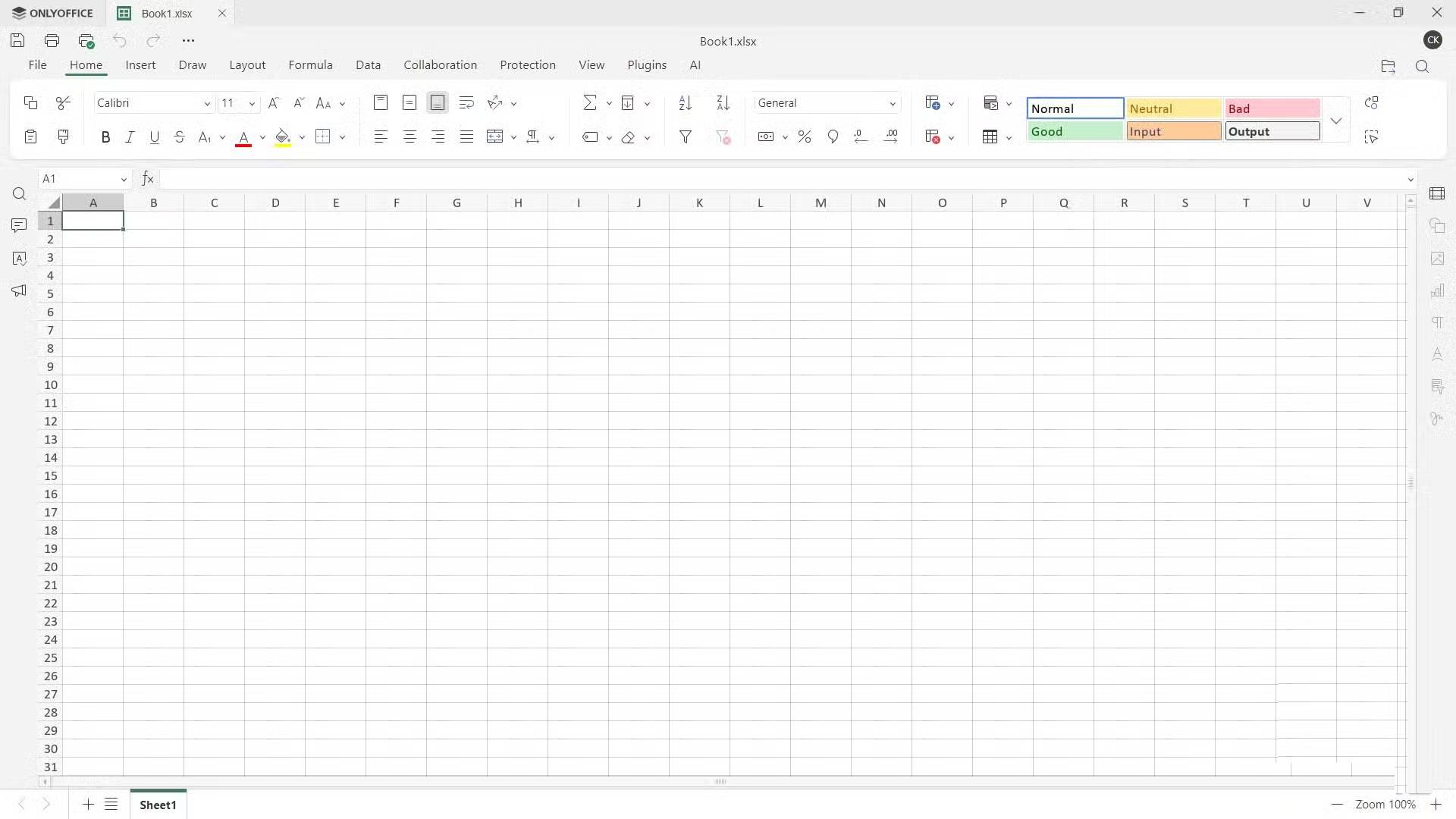
Task: Select the Sheet1 tab
Action: (x=158, y=805)
